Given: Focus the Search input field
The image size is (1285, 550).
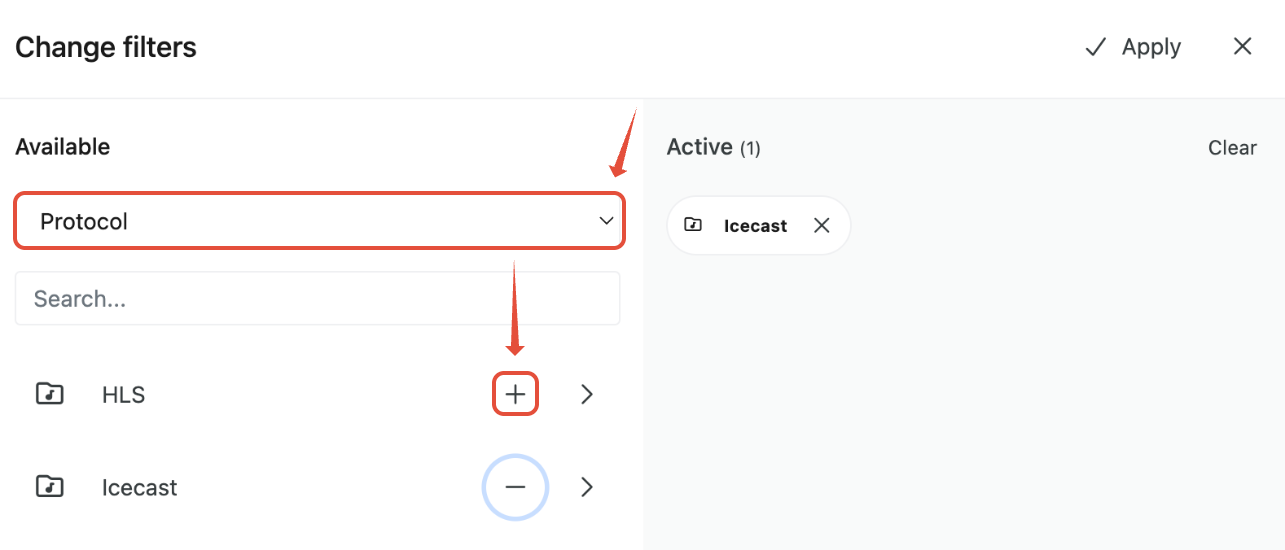Looking at the screenshot, I should coord(317,298).
